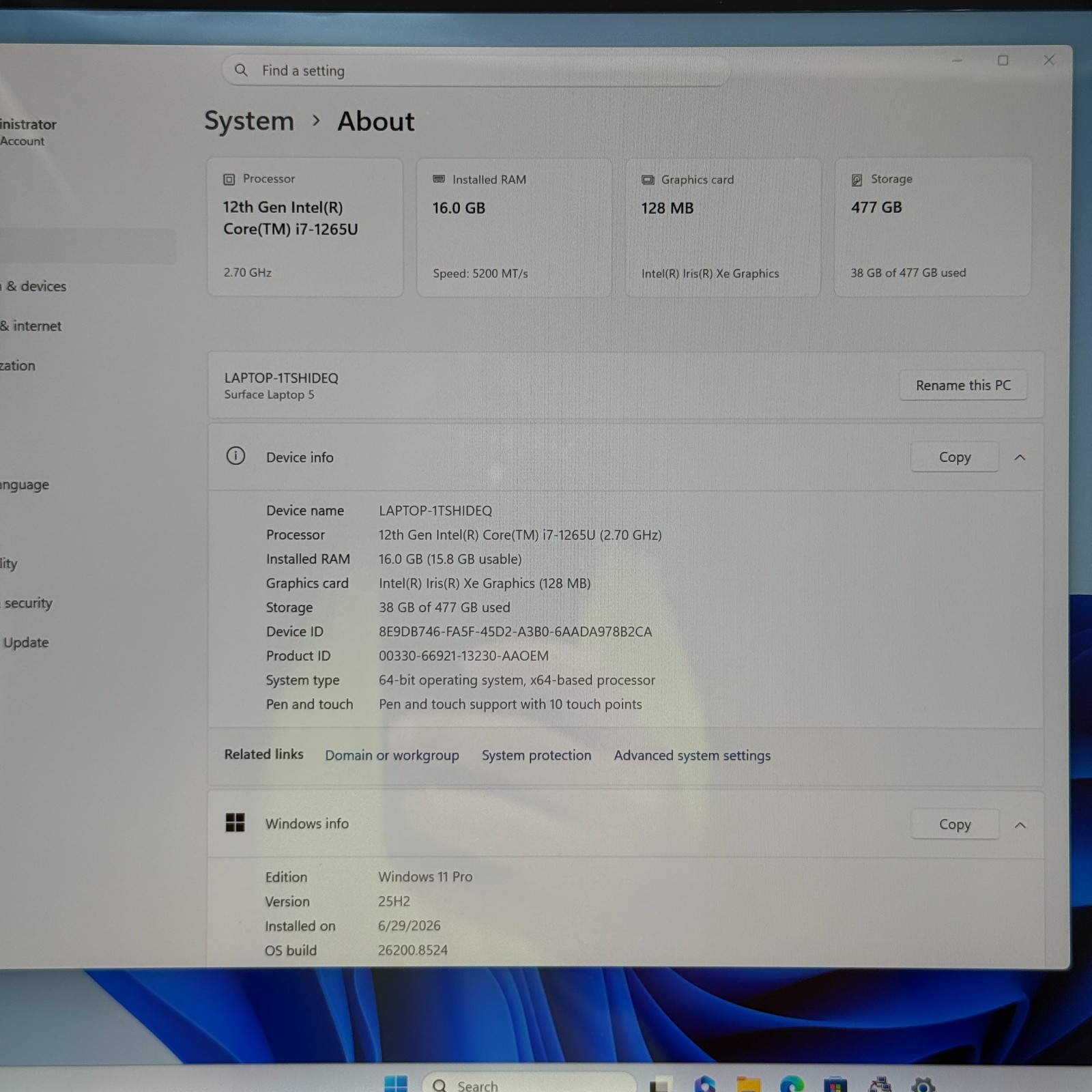The width and height of the screenshot is (1092, 1092).
Task: Click the 38 GB of 477 GB used card text
Action: (x=908, y=272)
